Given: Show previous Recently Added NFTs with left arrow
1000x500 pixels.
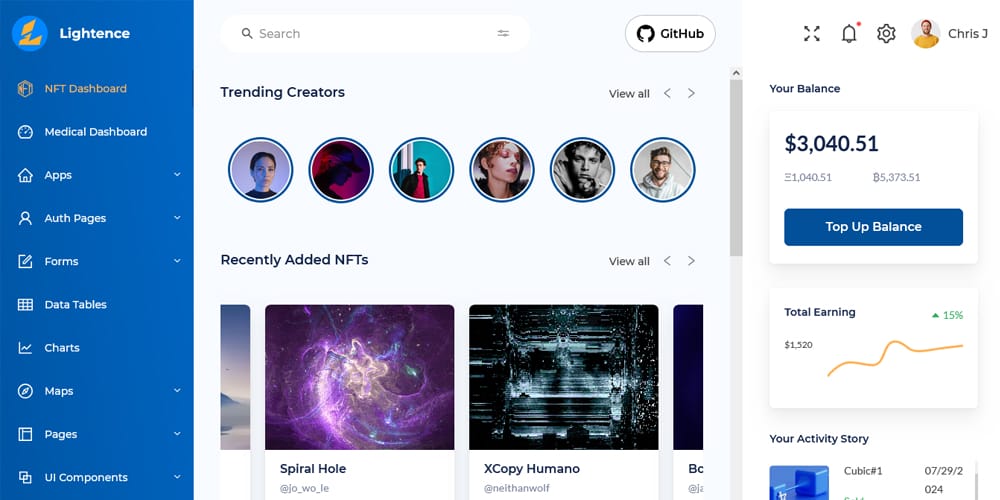Looking at the screenshot, I should click(x=667, y=261).
